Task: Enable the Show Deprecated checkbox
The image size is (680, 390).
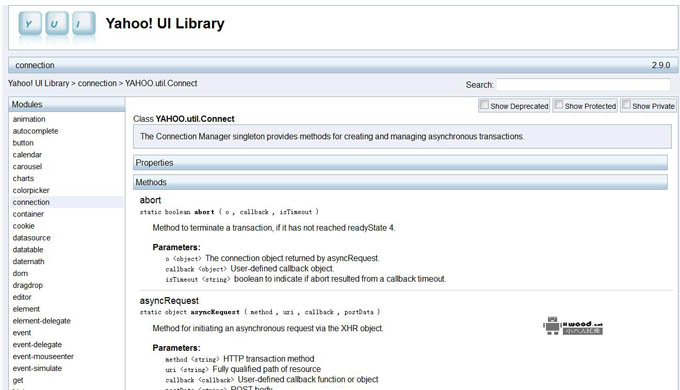Action: coord(484,105)
